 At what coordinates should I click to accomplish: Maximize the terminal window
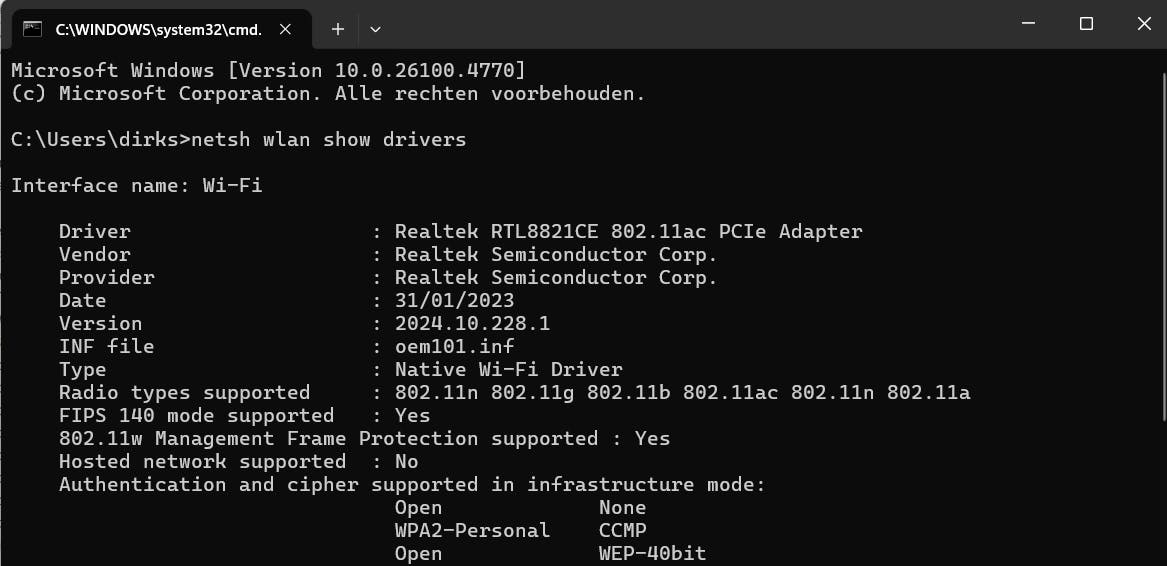pyautogui.click(x=1086, y=24)
